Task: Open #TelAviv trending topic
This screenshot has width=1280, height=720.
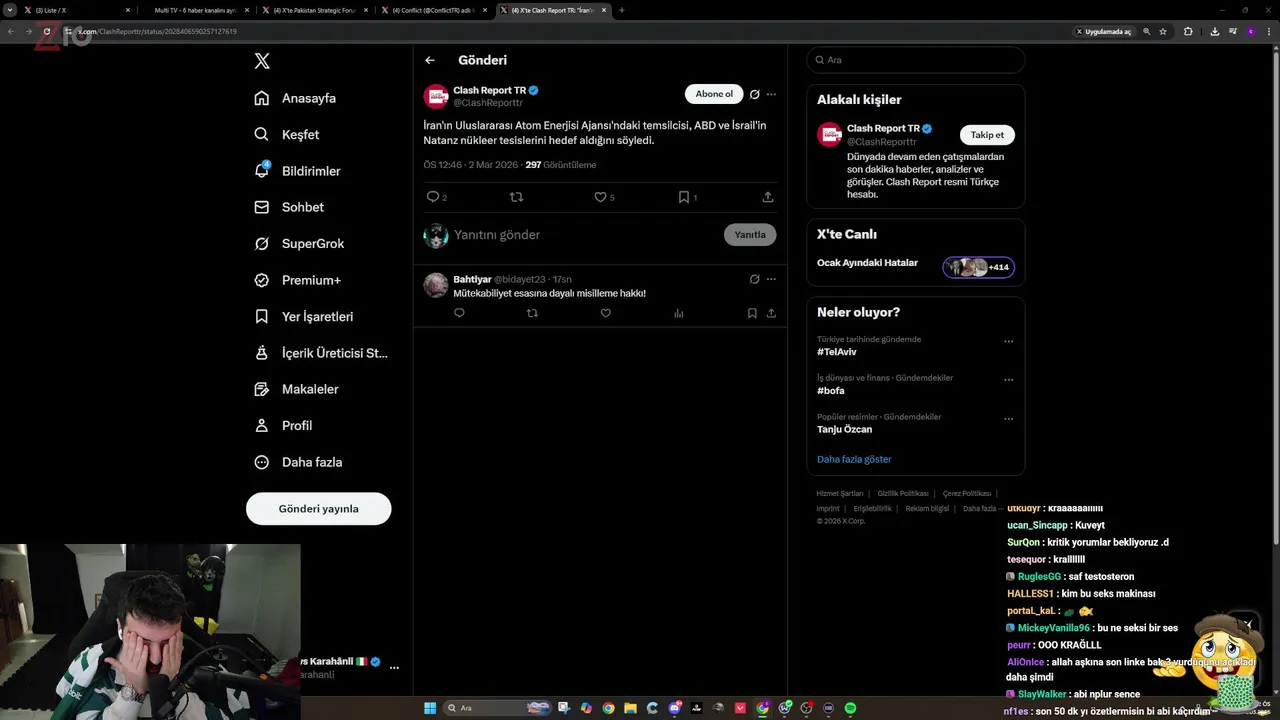Action: [x=837, y=352]
